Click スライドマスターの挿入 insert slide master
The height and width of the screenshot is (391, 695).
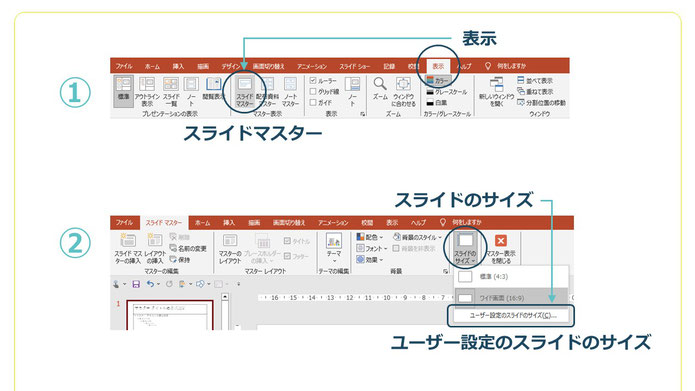(x=128, y=249)
